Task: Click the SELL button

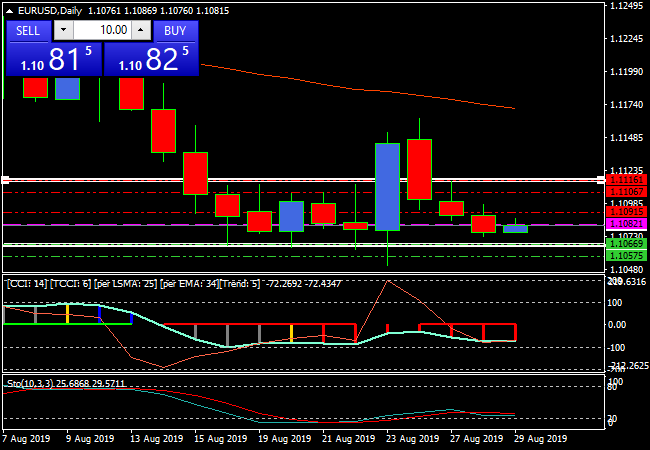Action: [28, 31]
